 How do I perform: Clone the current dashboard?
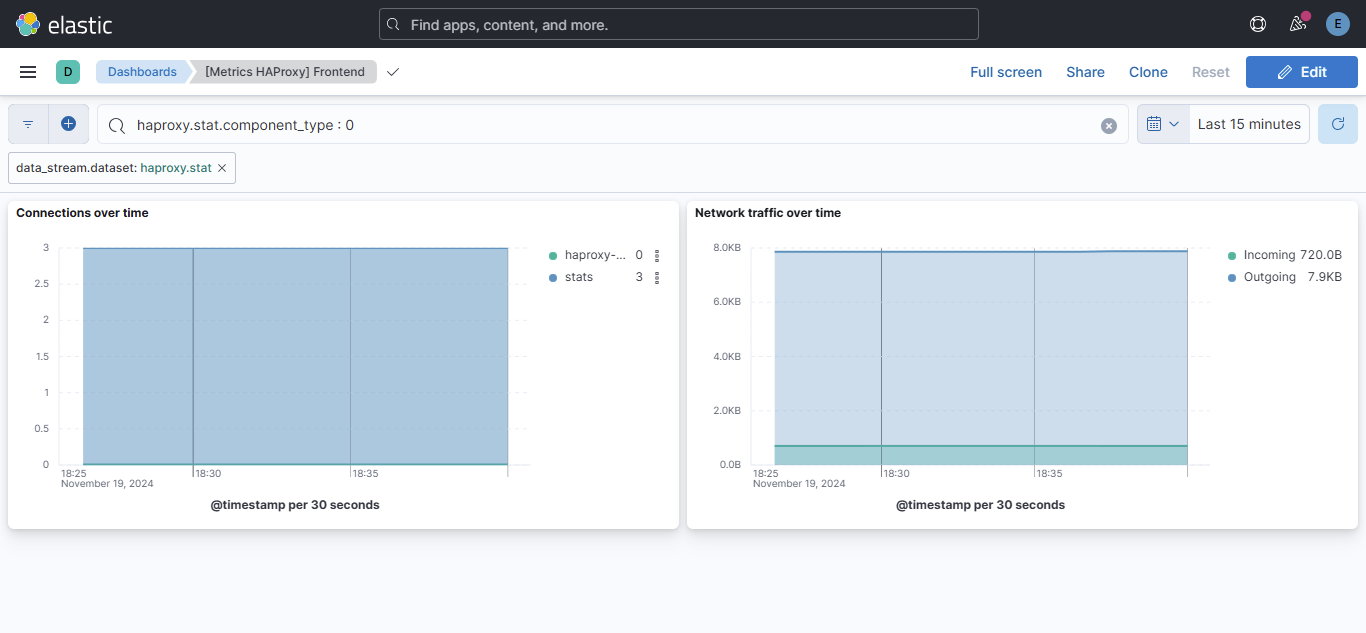(x=1148, y=71)
